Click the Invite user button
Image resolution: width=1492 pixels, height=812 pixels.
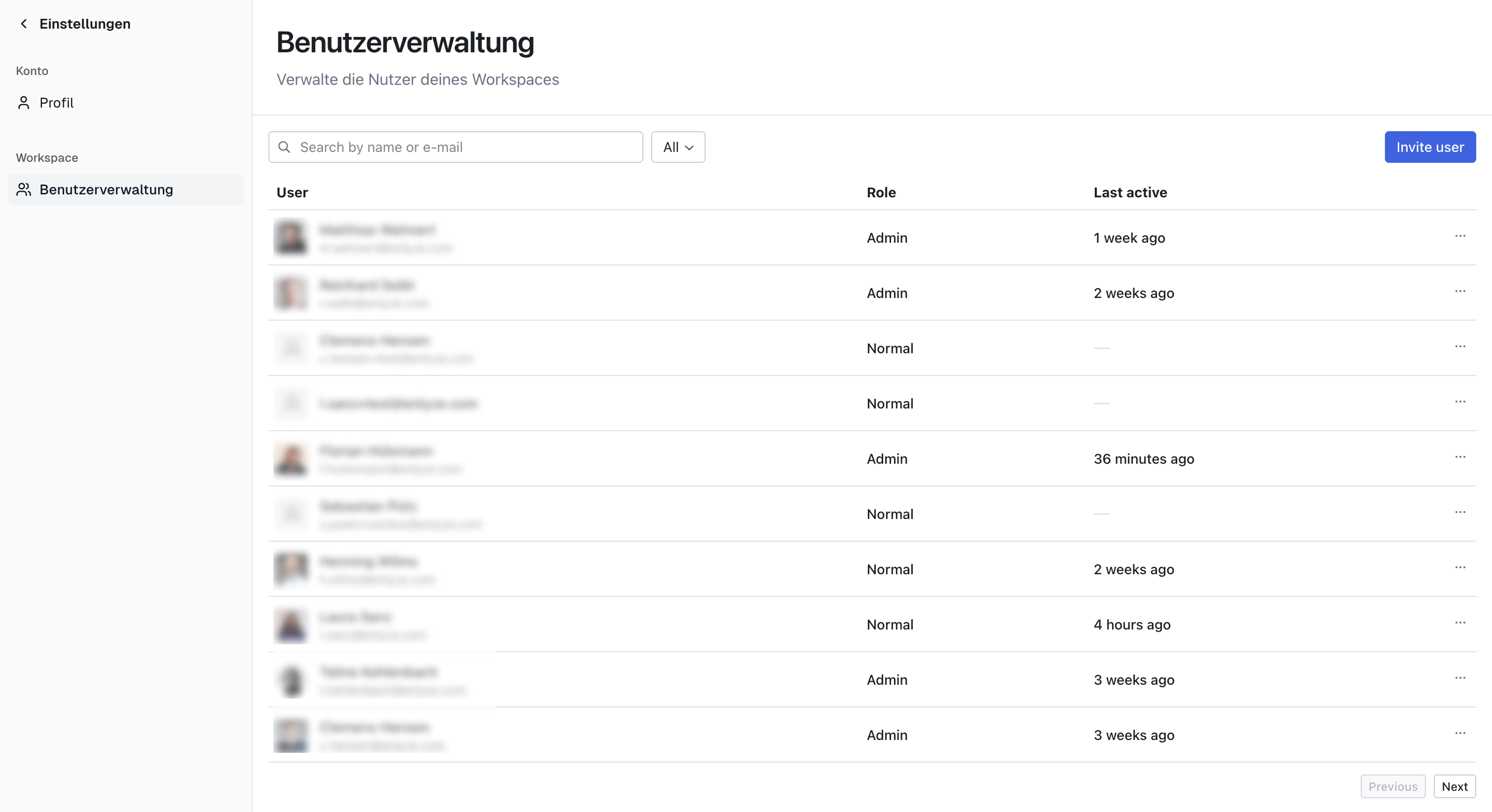(1429, 147)
